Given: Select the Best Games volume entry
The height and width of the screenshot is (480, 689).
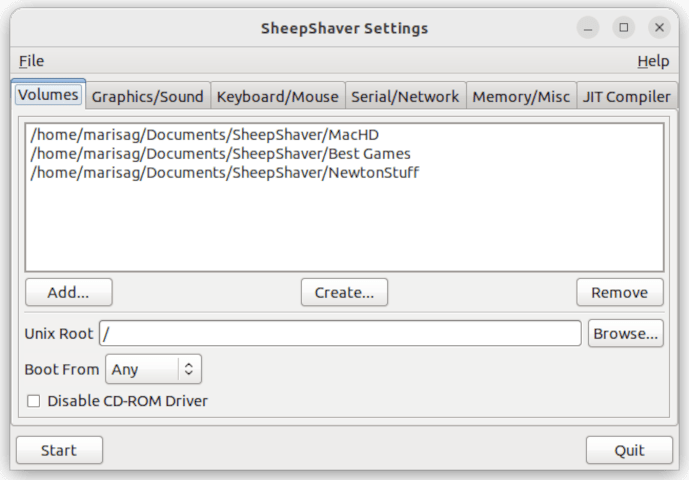Looking at the screenshot, I should pos(344,153).
